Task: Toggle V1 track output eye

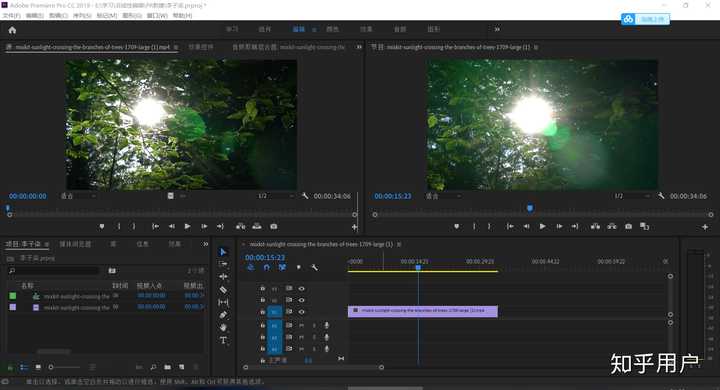Action: tap(302, 312)
